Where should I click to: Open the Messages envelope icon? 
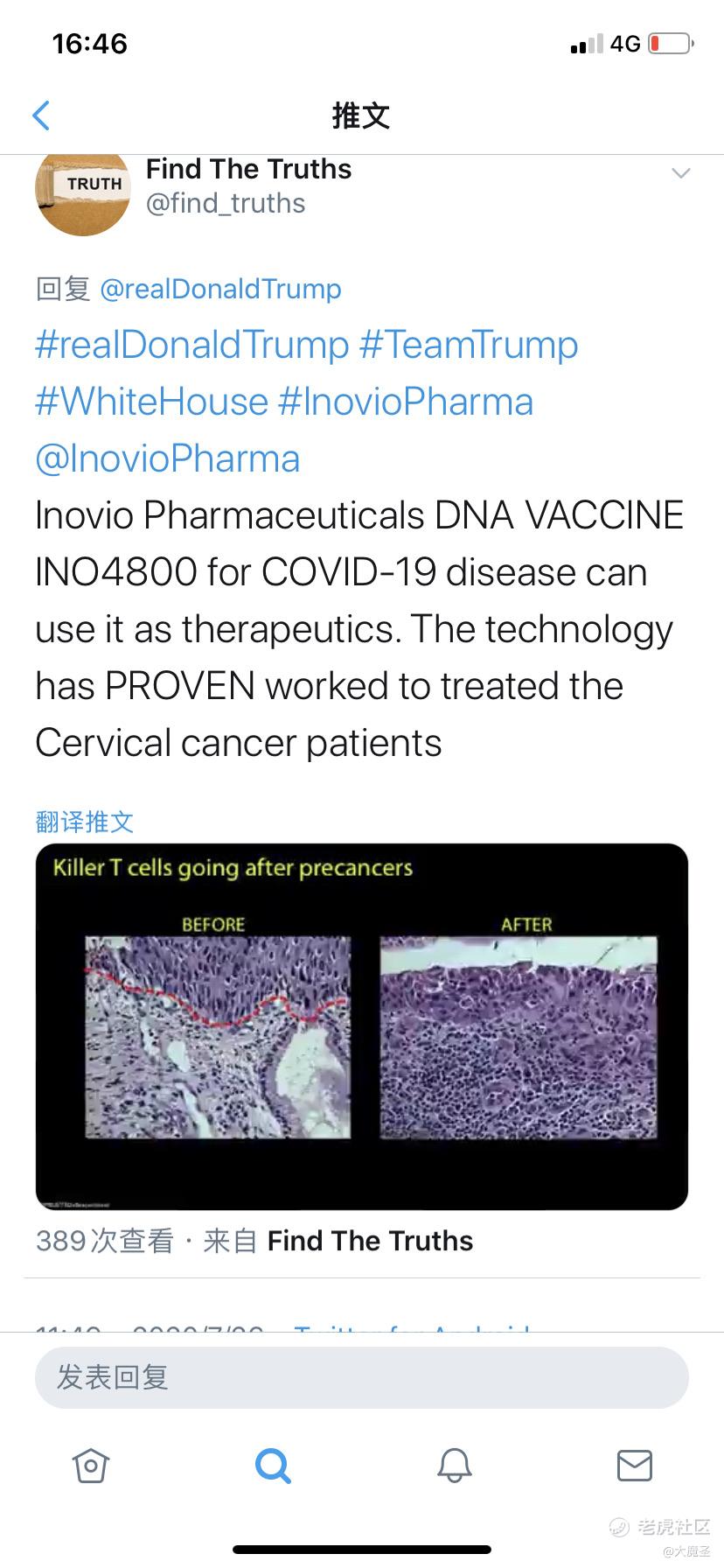(635, 1465)
